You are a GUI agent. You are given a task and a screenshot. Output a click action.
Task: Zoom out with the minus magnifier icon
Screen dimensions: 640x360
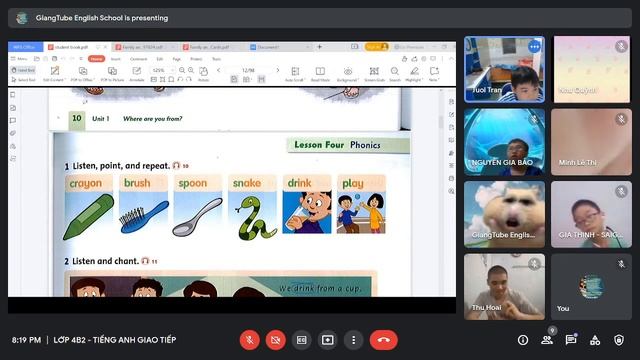point(182,70)
